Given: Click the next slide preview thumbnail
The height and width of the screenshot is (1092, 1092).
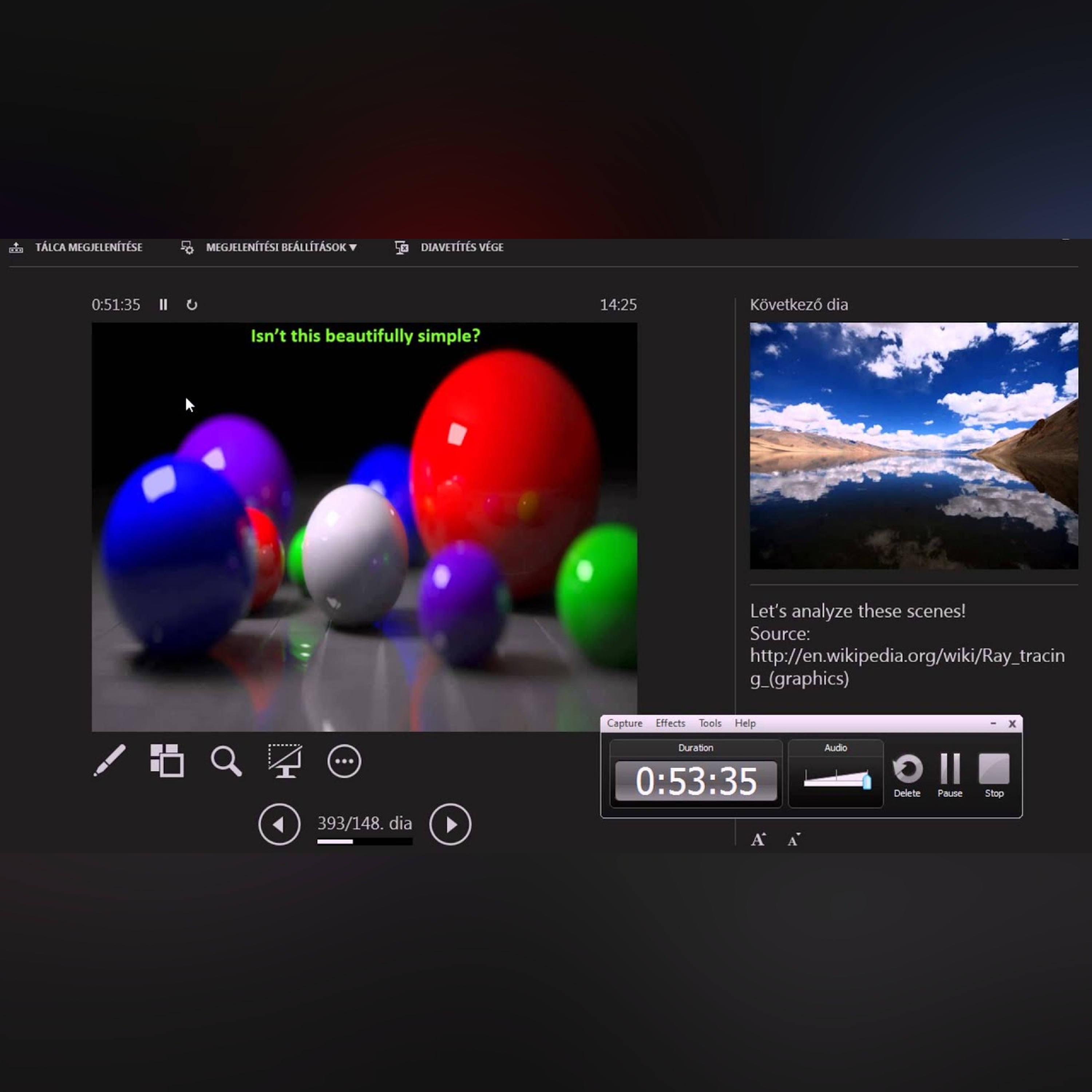Looking at the screenshot, I should pos(914,446).
